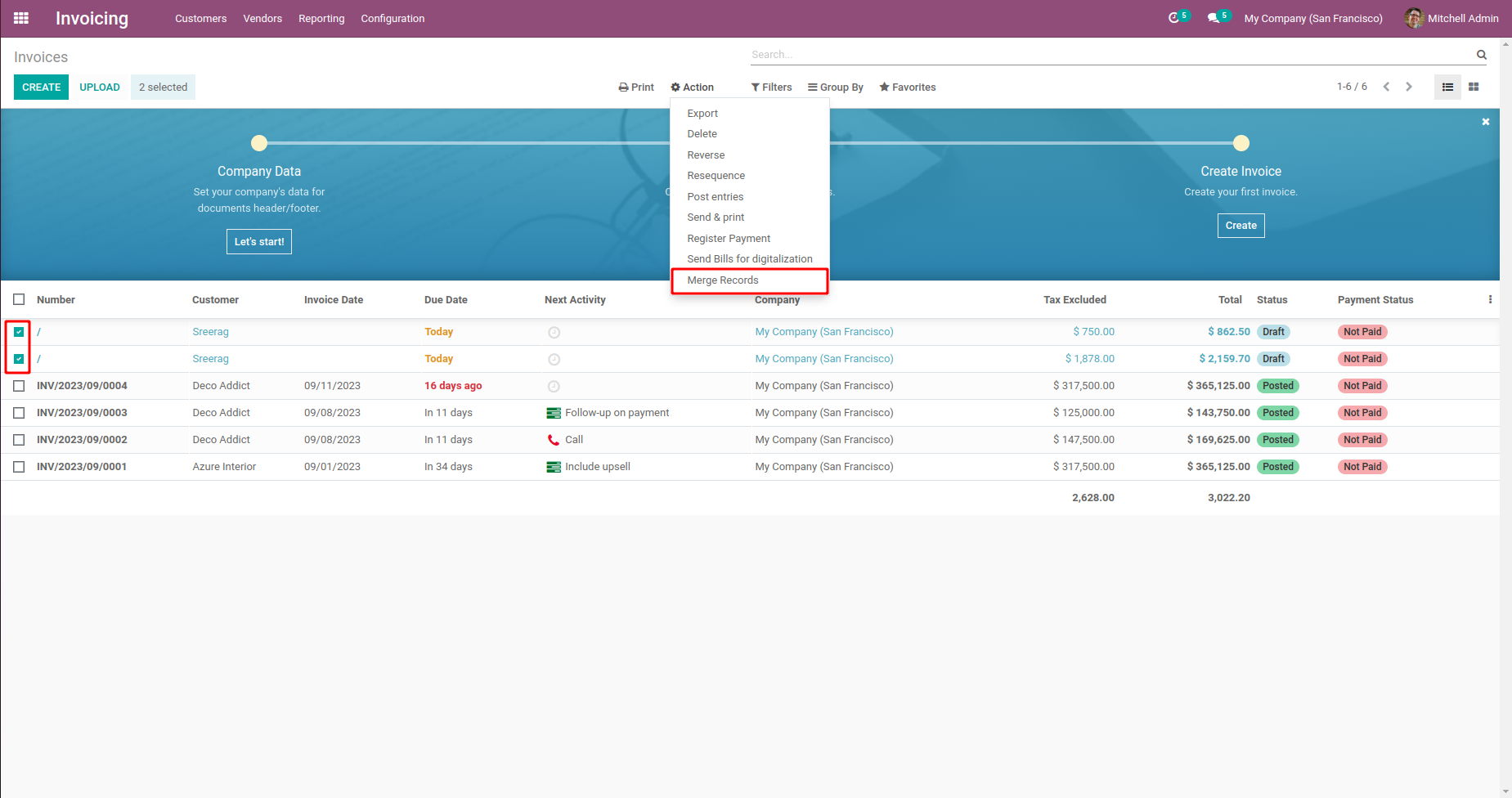Image resolution: width=1512 pixels, height=798 pixels.
Task: Select Register Payment in Action menu
Action: 729,239
